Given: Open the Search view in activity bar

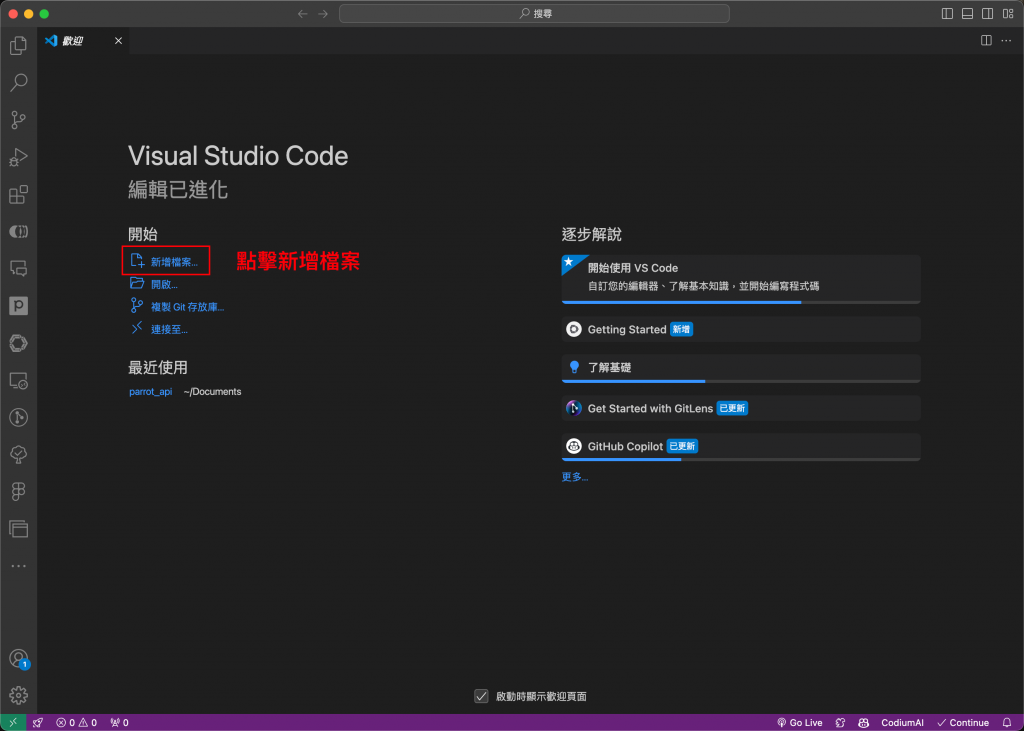Looking at the screenshot, I should point(18,82).
